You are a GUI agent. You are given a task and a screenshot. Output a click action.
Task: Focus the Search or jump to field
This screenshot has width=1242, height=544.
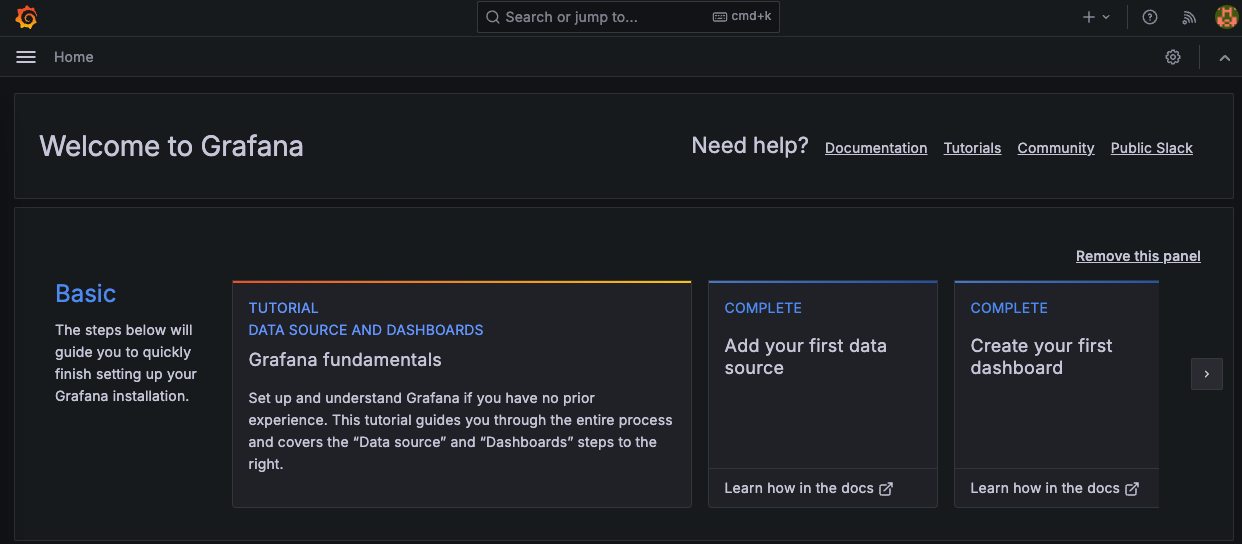[628, 17]
